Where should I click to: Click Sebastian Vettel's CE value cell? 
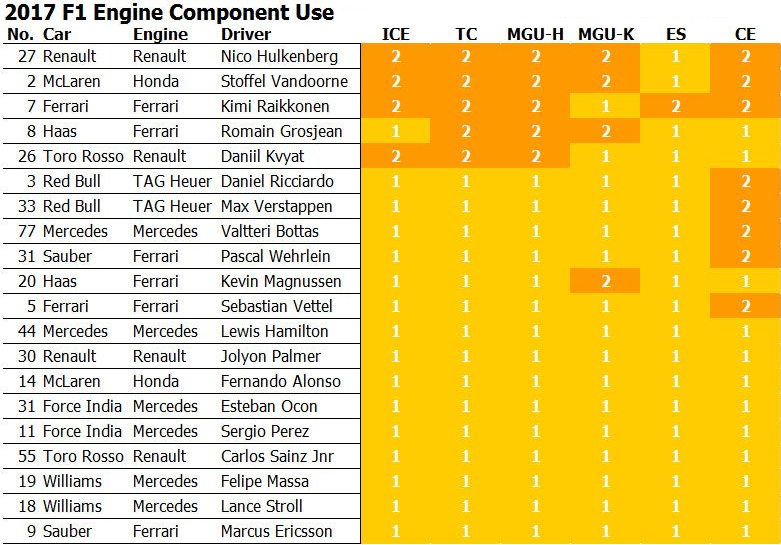(745, 306)
